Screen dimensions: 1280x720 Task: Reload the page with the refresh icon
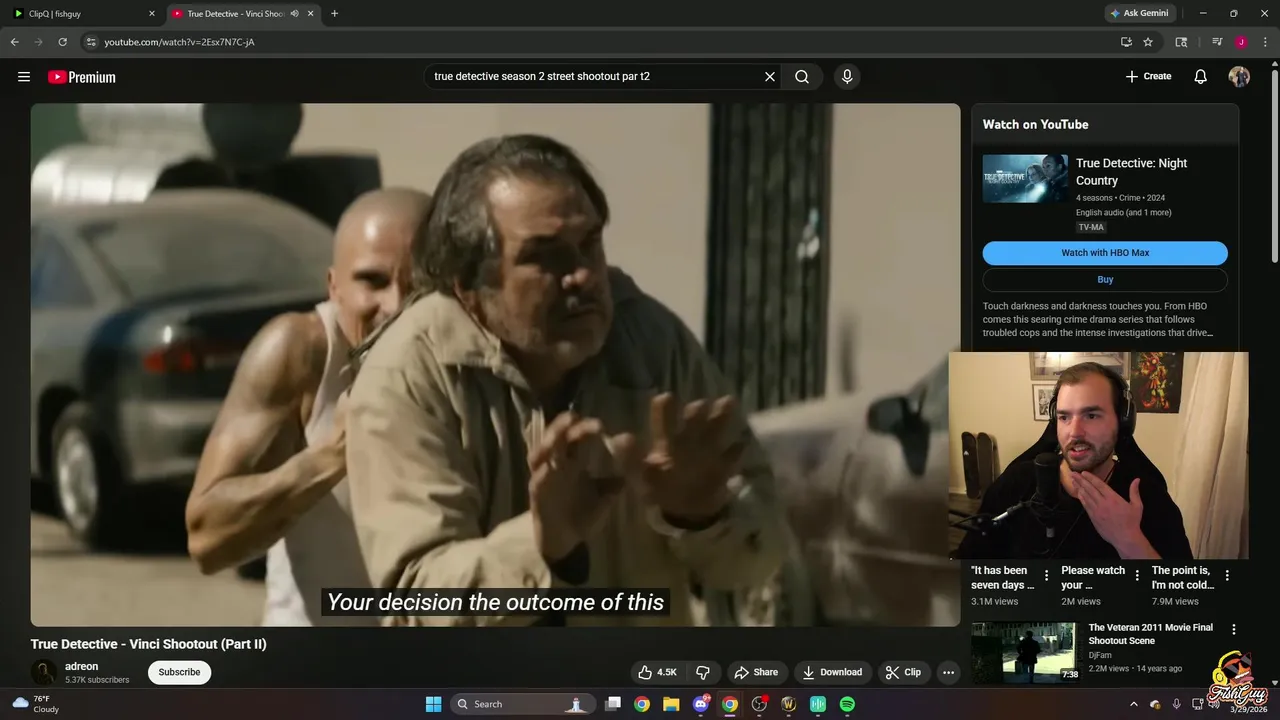click(x=62, y=42)
